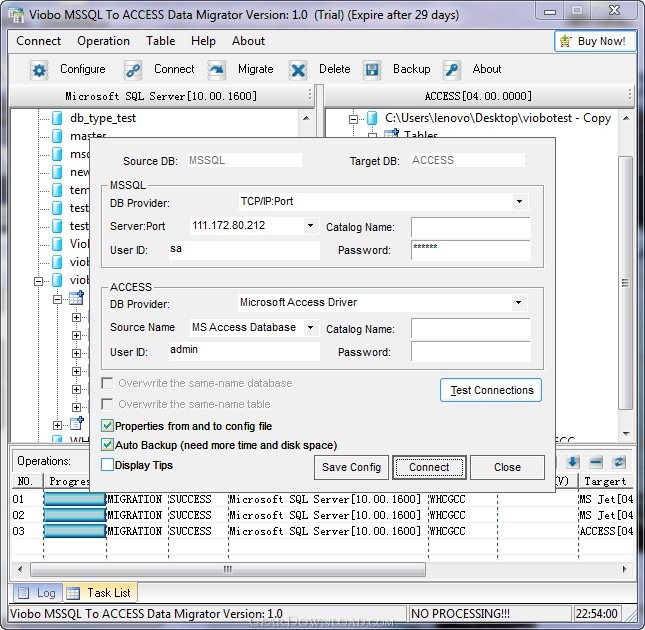Uncheck Auto Backup option

[107, 445]
